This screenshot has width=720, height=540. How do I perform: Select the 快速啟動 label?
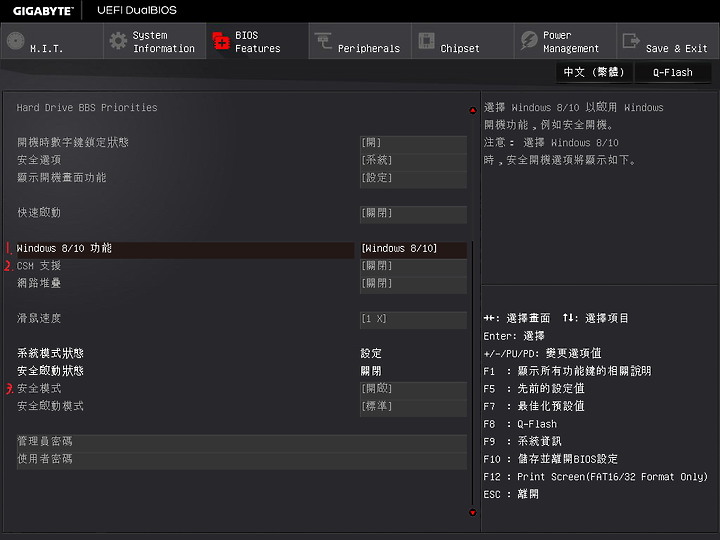click(x=39, y=213)
